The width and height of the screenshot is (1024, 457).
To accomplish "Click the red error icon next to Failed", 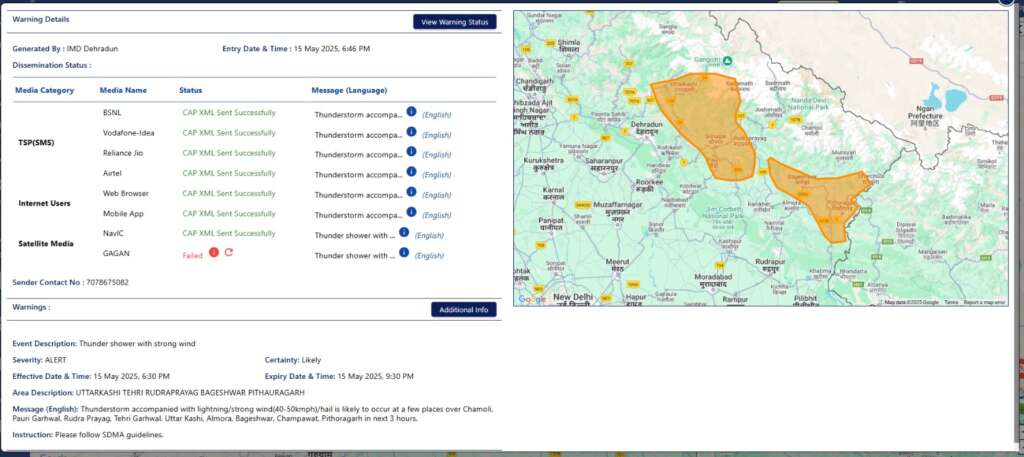I will coord(214,253).
